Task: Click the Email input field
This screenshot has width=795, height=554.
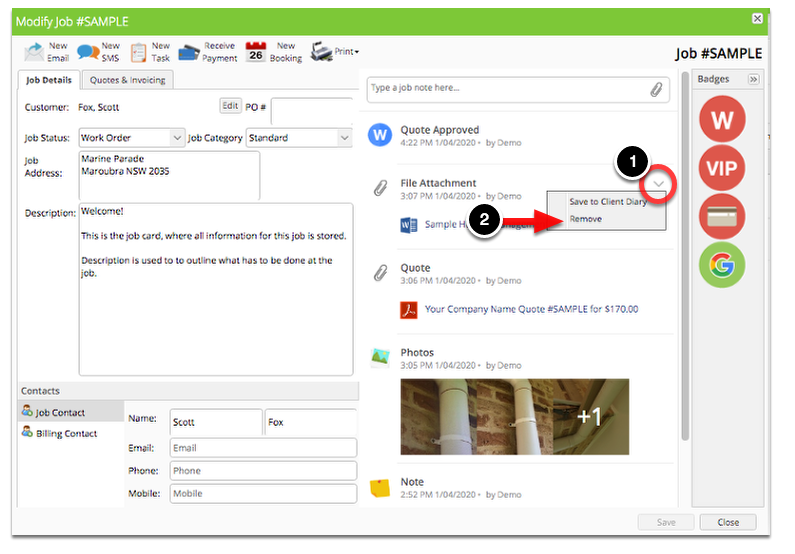Action: click(263, 448)
